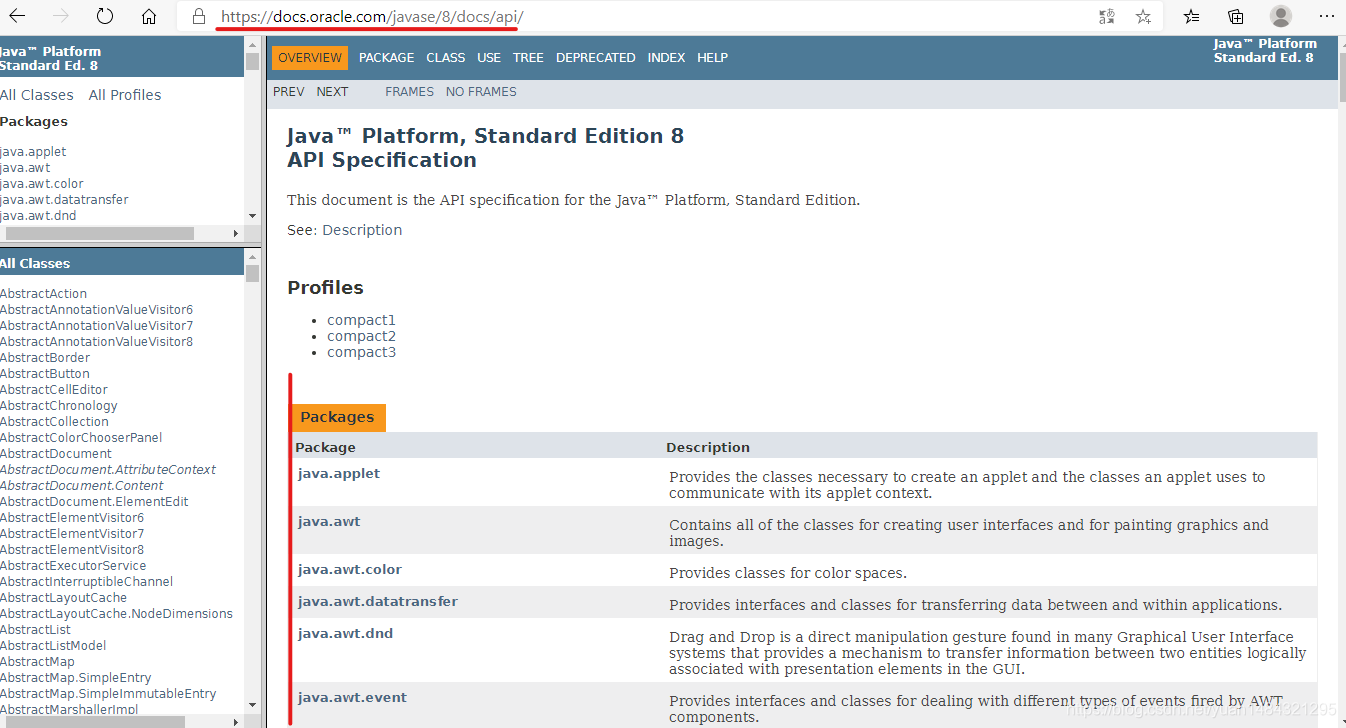Open the user profile avatar
Image resolution: width=1346 pixels, height=728 pixels.
[1281, 17]
